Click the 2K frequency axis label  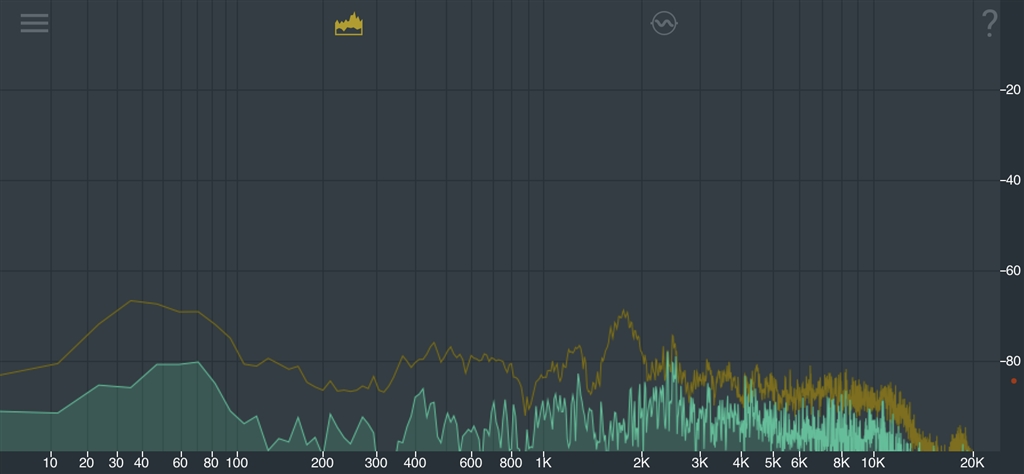(642, 463)
